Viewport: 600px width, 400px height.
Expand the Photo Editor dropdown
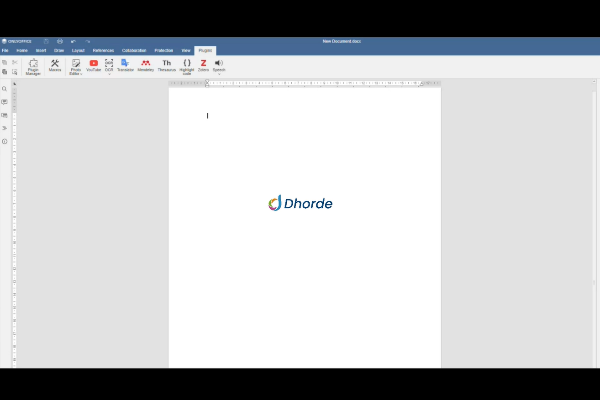pos(76,74)
